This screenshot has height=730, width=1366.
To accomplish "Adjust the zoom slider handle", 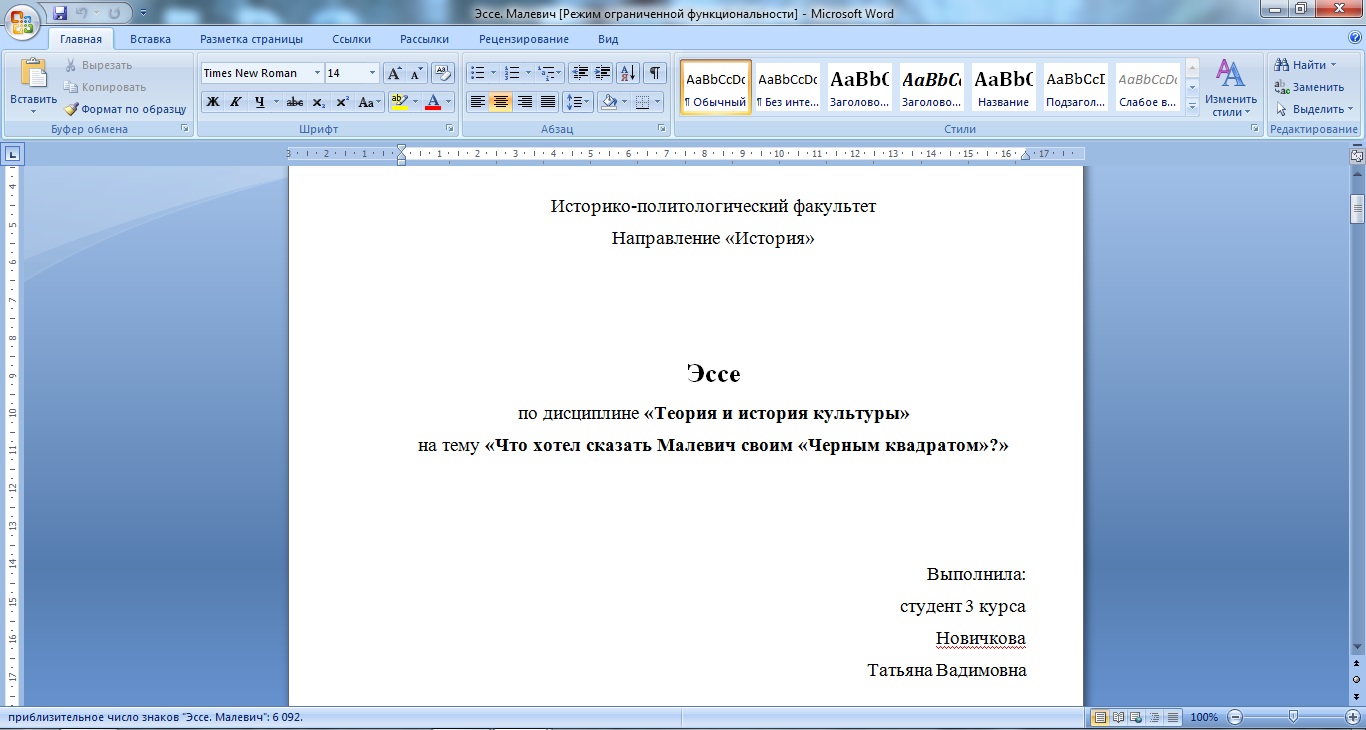I will point(1294,717).
